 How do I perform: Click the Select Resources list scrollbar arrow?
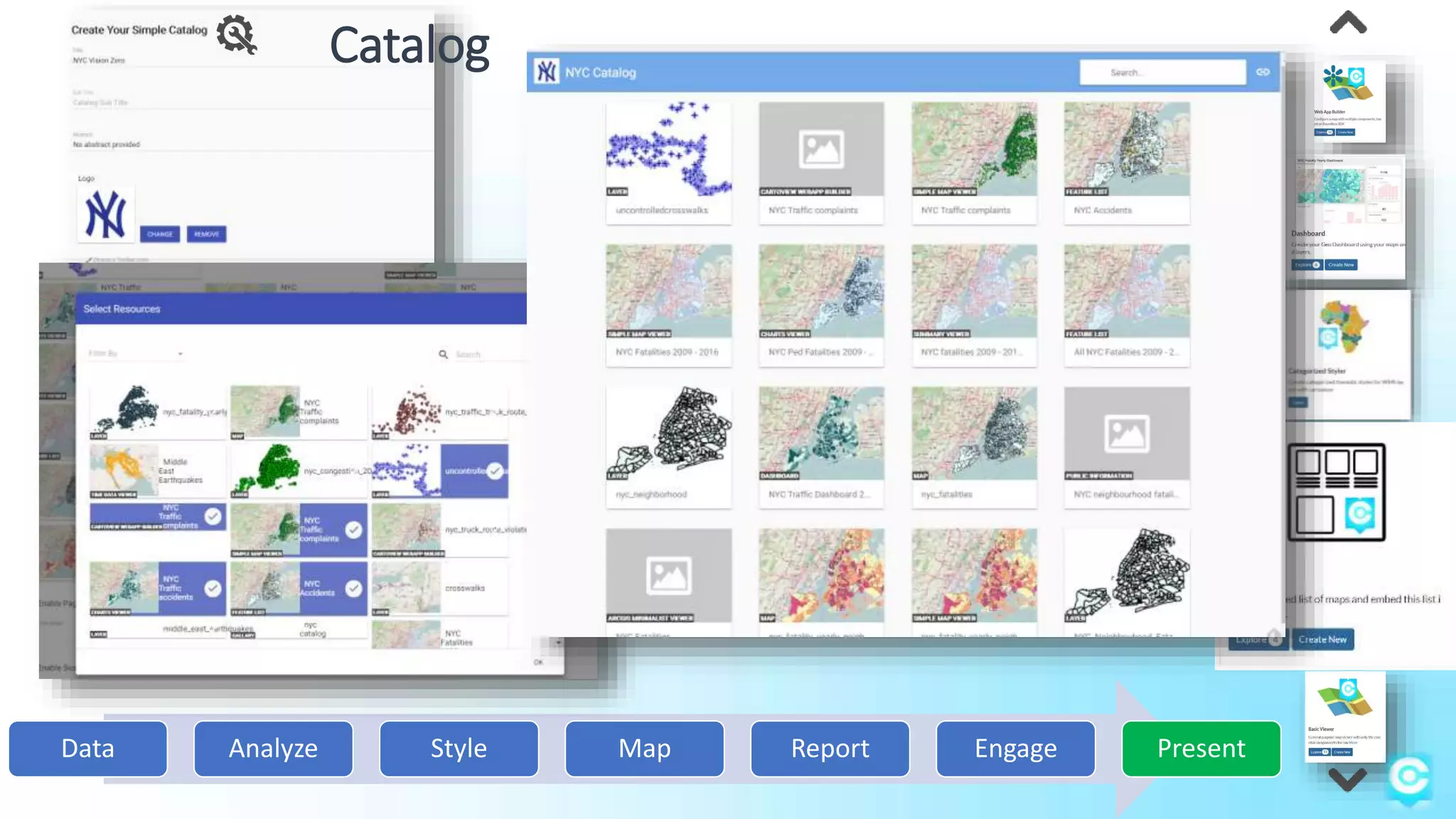(558, 643)
